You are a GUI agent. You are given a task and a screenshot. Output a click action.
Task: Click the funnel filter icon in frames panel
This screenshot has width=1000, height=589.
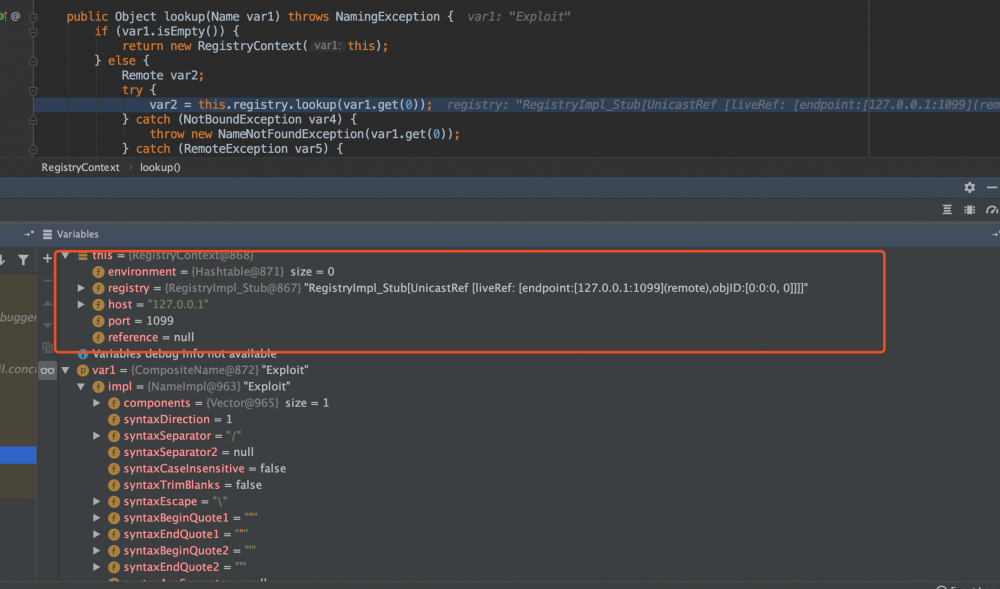pyautogui.click(x=24, y=259)
